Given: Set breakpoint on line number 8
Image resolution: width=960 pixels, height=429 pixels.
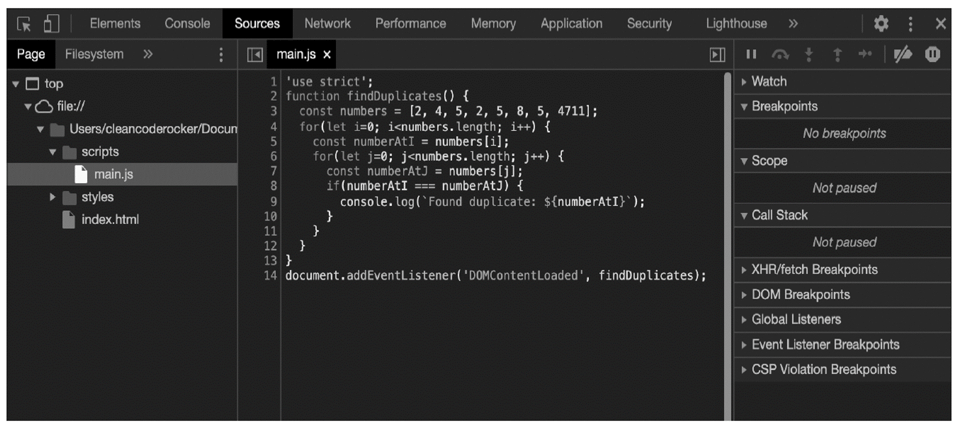Looking at the screenshot, I should pyautogui.click(x=274, y=186).
